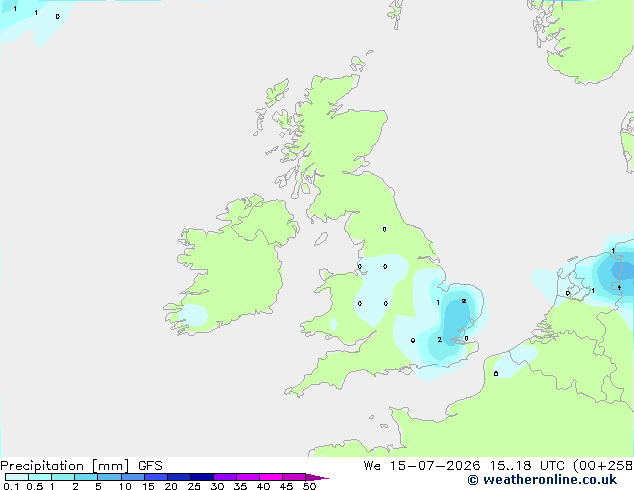The image size is (634, 490).
Task: Click the 40–45 mm legend color swatch
Action: (271, 477)
